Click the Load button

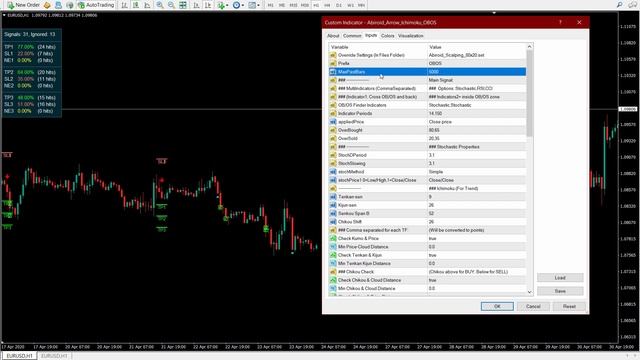(x=560, y=278)
